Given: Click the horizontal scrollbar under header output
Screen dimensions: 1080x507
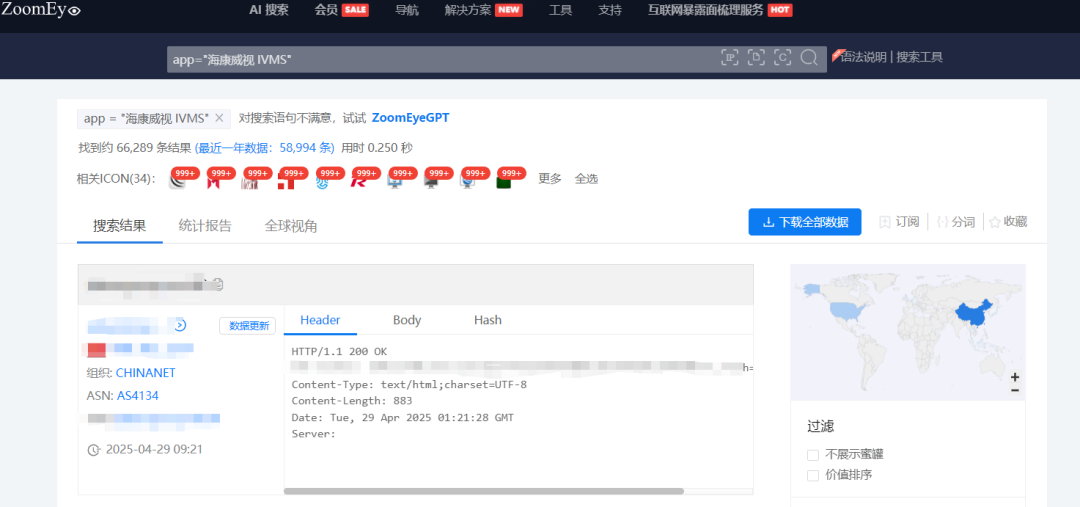Looking at the screenshot, I should point(484,491).
